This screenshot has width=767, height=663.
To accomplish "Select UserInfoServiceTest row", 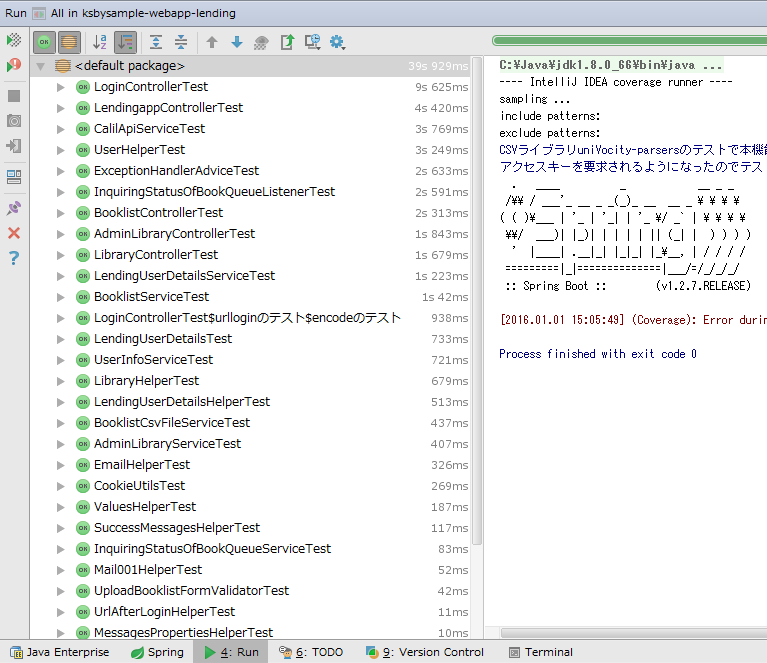I will 249,360.
